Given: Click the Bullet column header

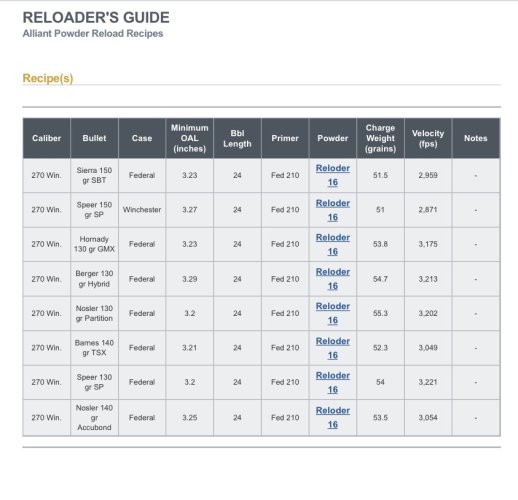Looking at the screenshot, I should (94, 138).
